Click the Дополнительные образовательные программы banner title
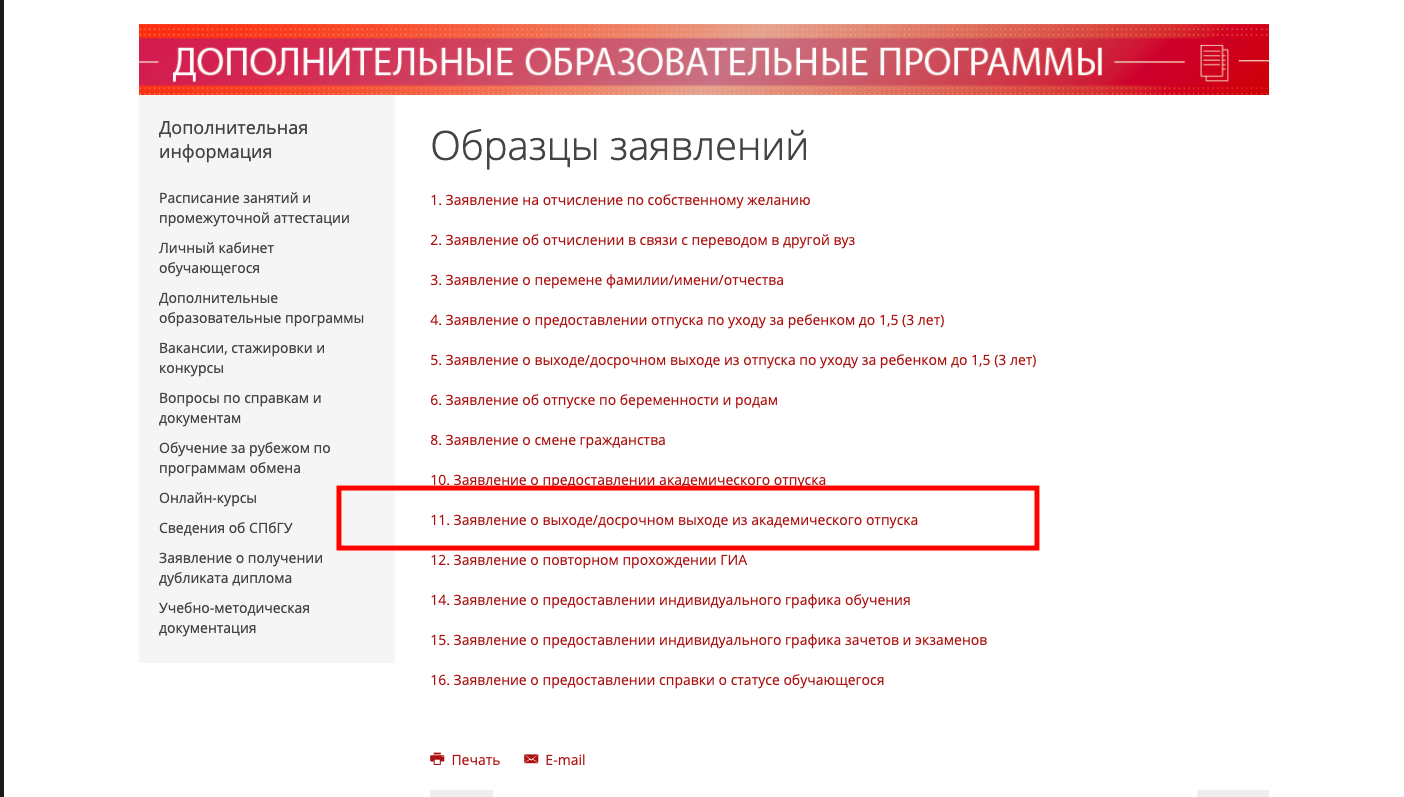 coord(638,62)
